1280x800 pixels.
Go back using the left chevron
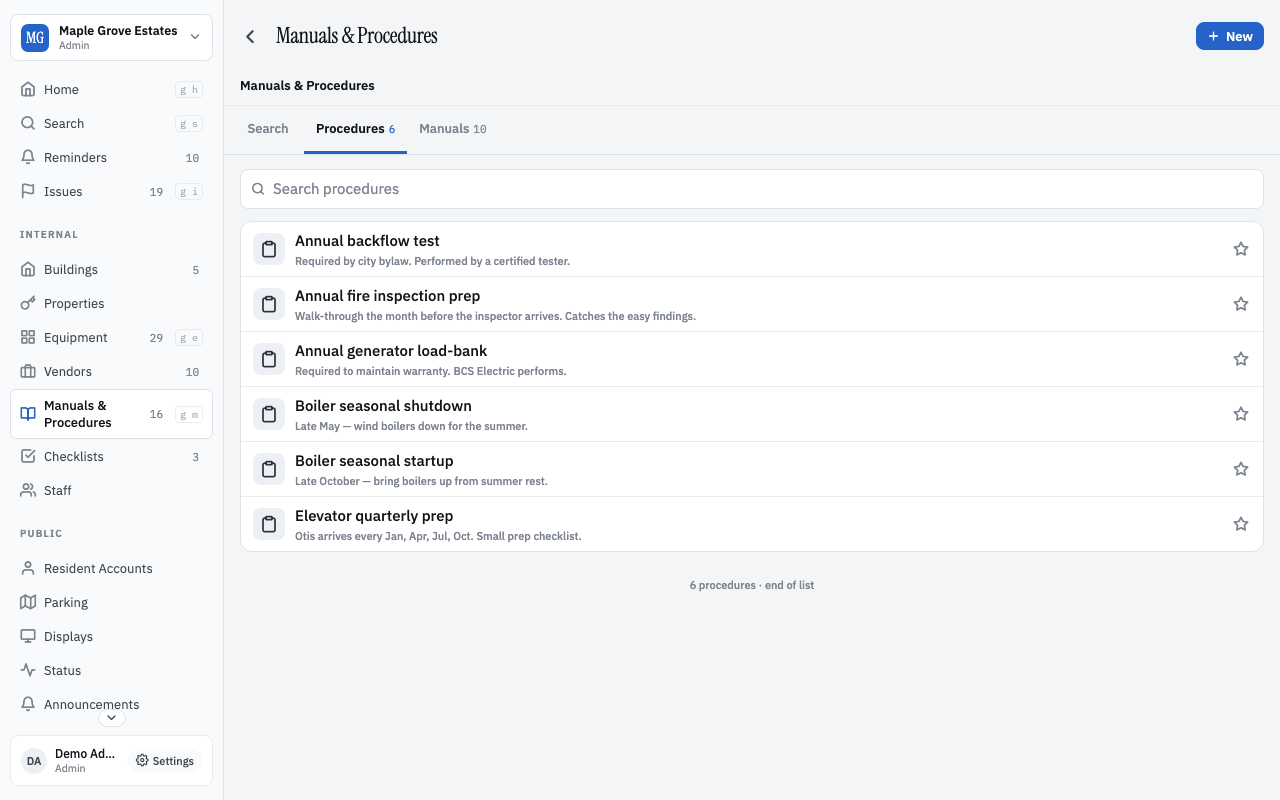tap(250, 36)
